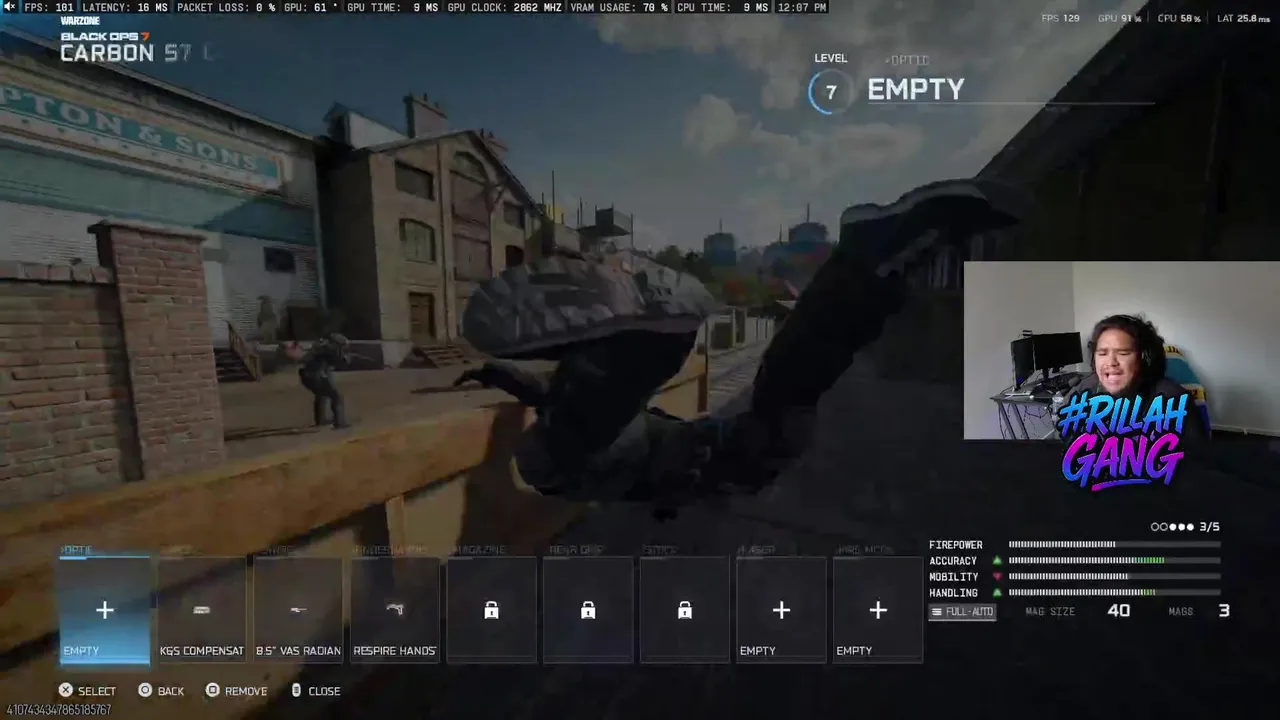Click the LAT 25.8 ms readout
1280x720 pixels.
pyautogui.click(x=1244, y=18)
